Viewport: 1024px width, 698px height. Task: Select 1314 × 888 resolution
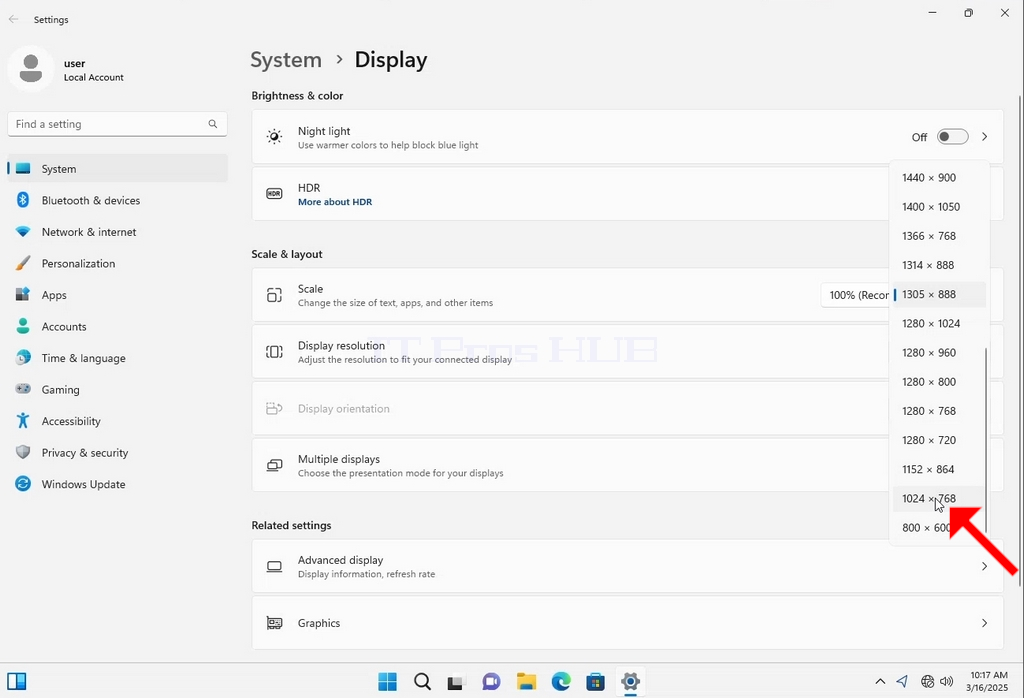[x=939, y=265]
